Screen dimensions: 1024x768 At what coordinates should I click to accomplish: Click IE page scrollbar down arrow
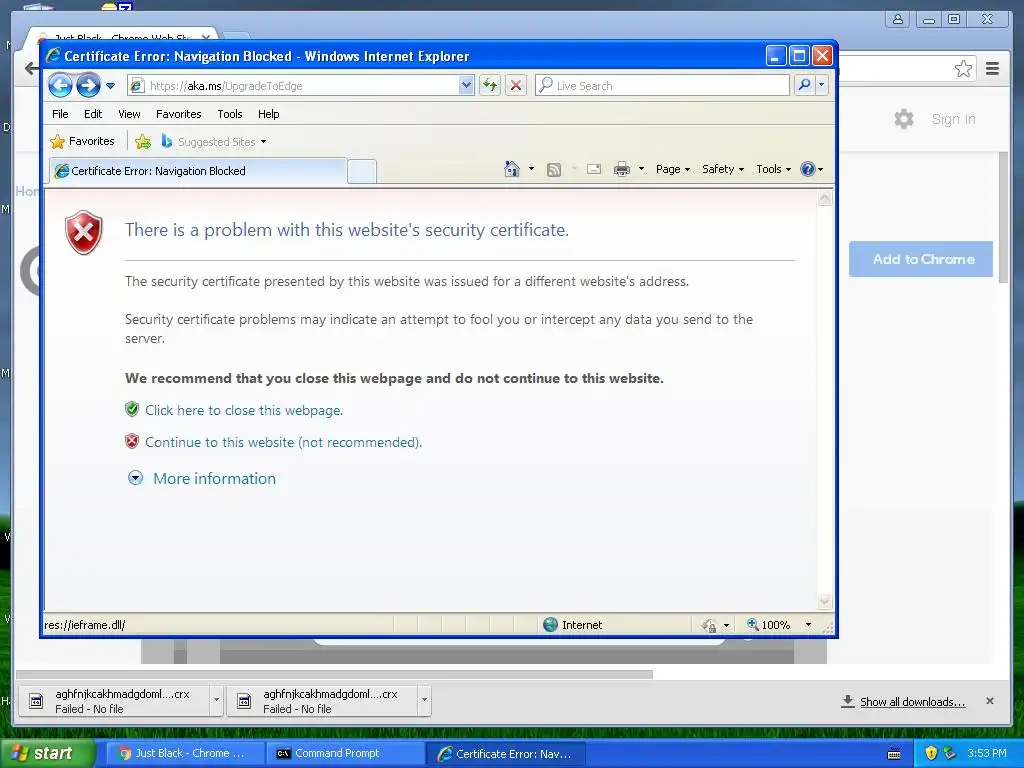coord(825,601)
